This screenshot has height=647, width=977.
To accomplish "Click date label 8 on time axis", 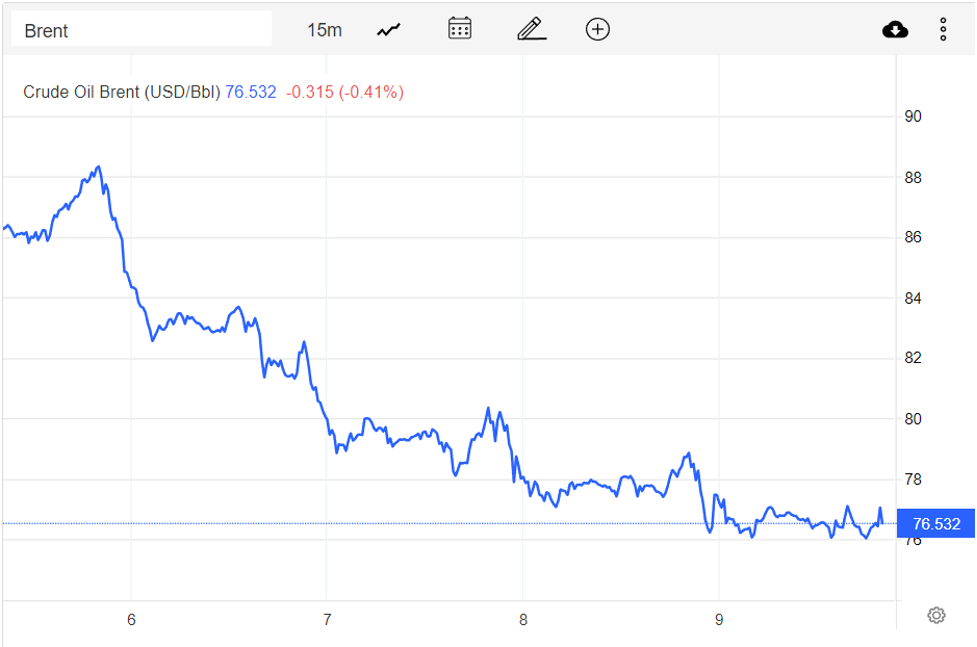I will (x=523, y=619).
